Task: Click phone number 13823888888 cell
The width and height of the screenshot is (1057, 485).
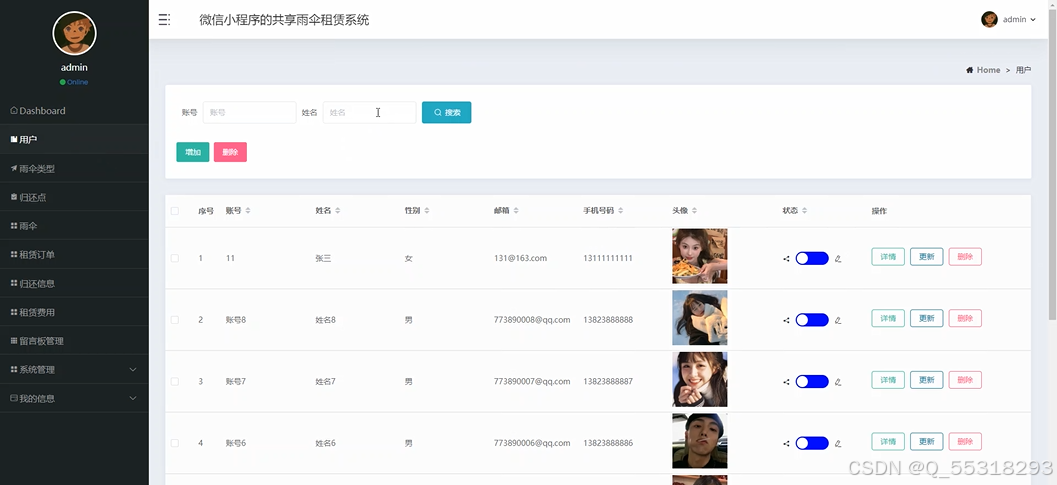Action: click(x=608, y=320)
